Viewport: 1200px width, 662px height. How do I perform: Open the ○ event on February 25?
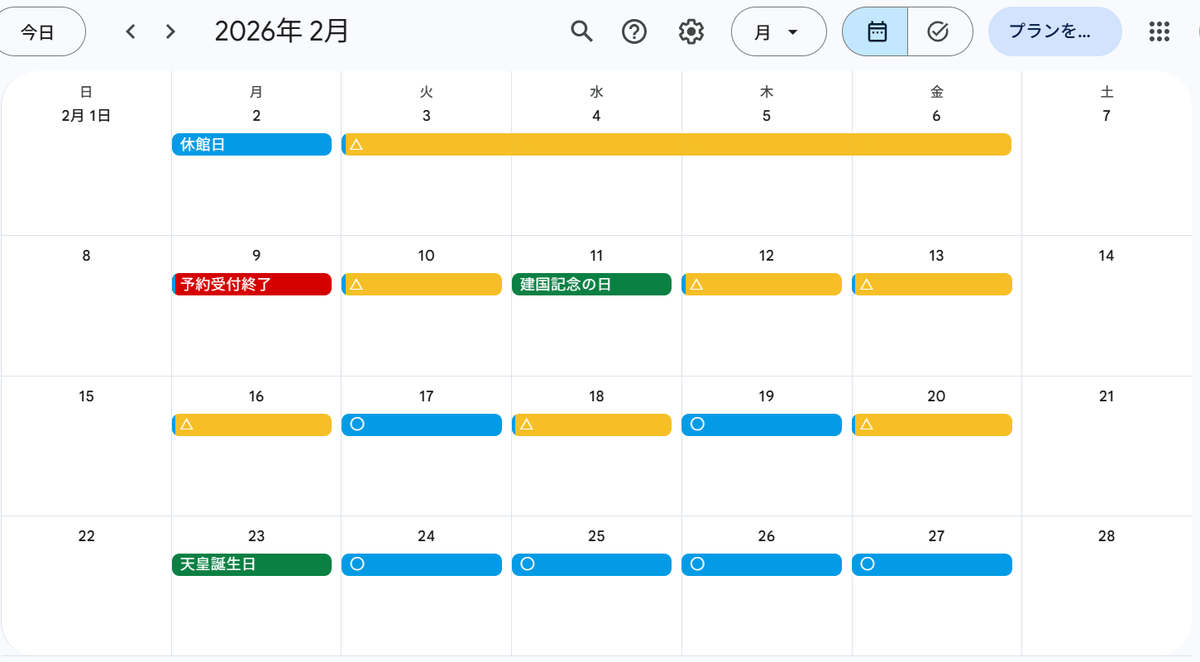(x=591, y=564)
